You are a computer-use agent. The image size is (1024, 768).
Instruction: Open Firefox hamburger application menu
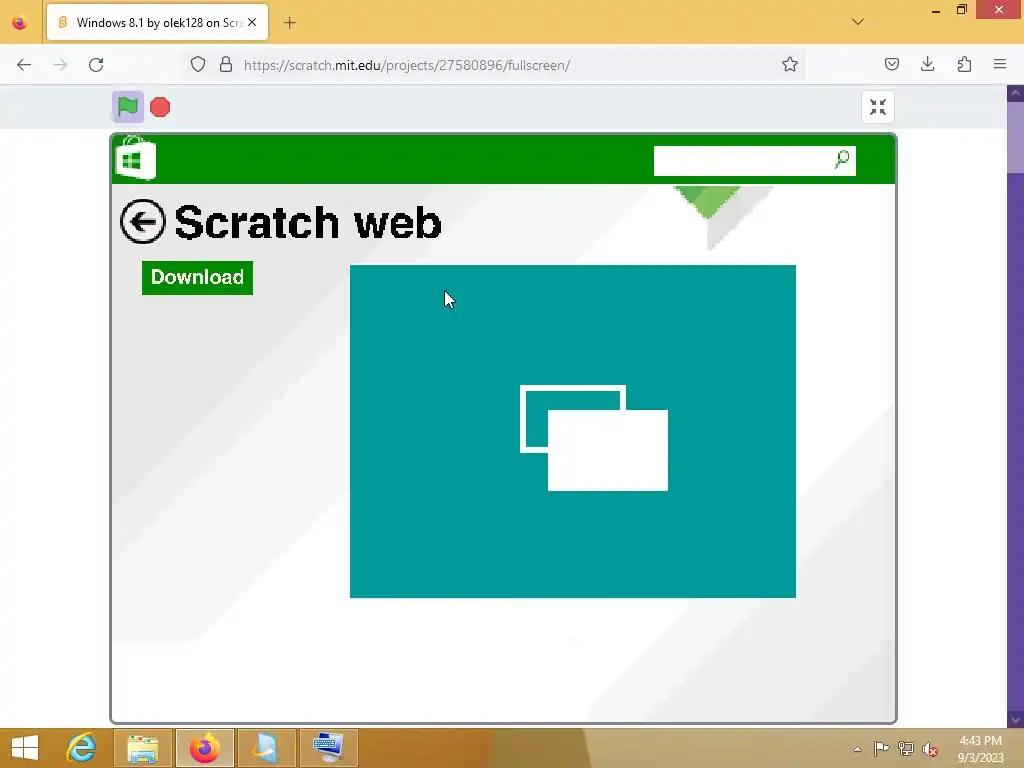pos(1000,64)
